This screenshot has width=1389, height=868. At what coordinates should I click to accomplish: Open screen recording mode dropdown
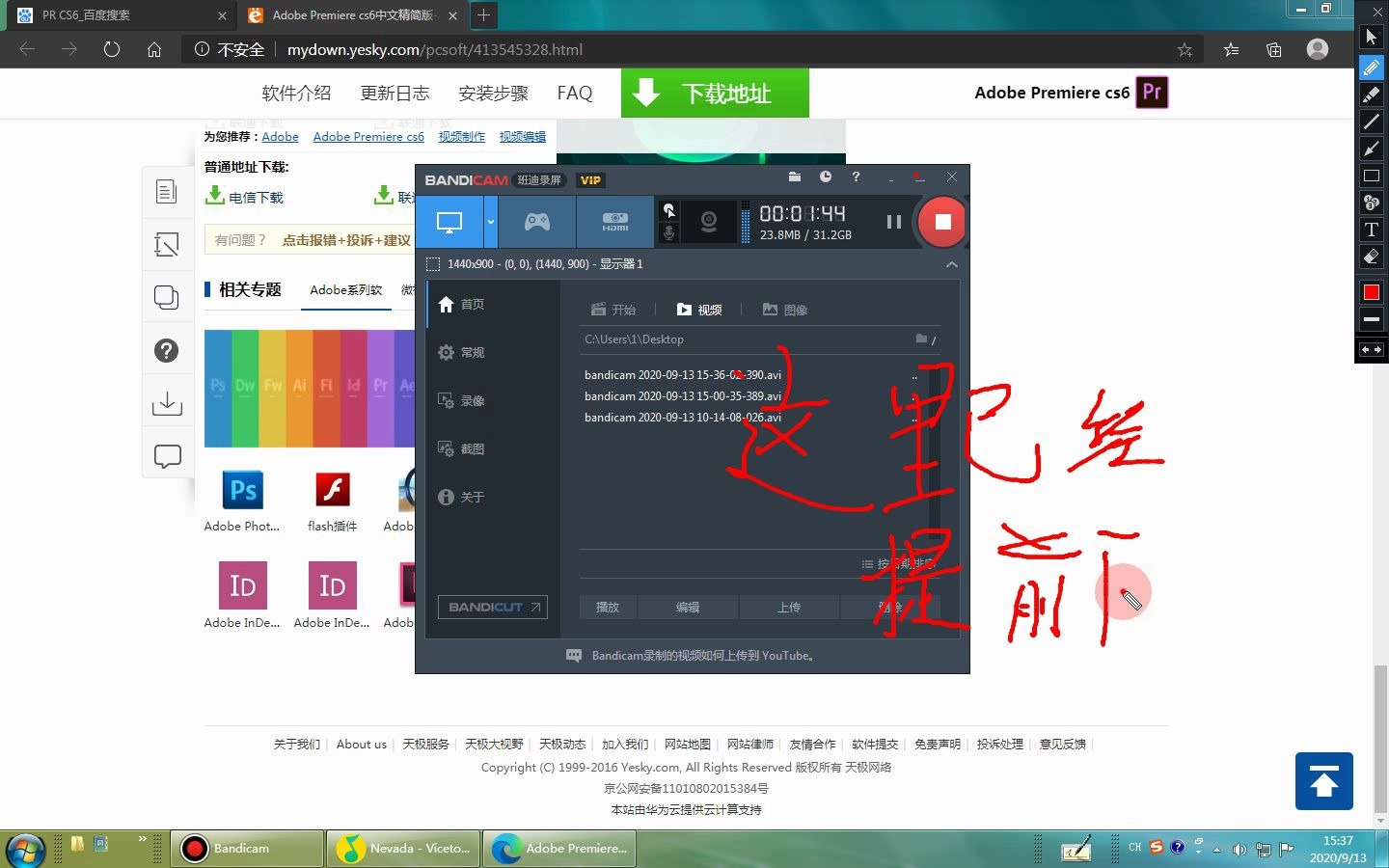click(491, 221)
